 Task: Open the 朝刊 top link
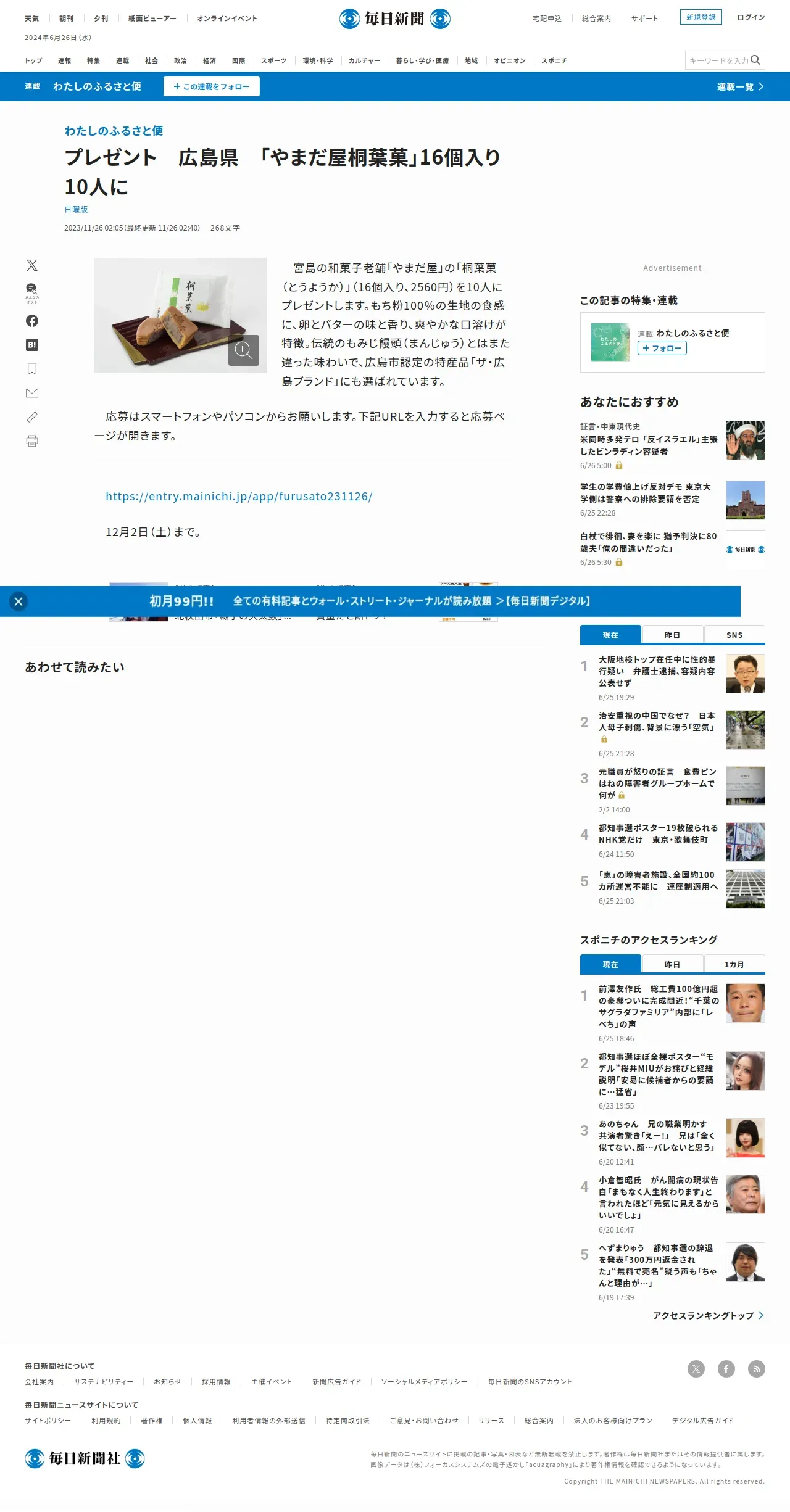[67, 19]
